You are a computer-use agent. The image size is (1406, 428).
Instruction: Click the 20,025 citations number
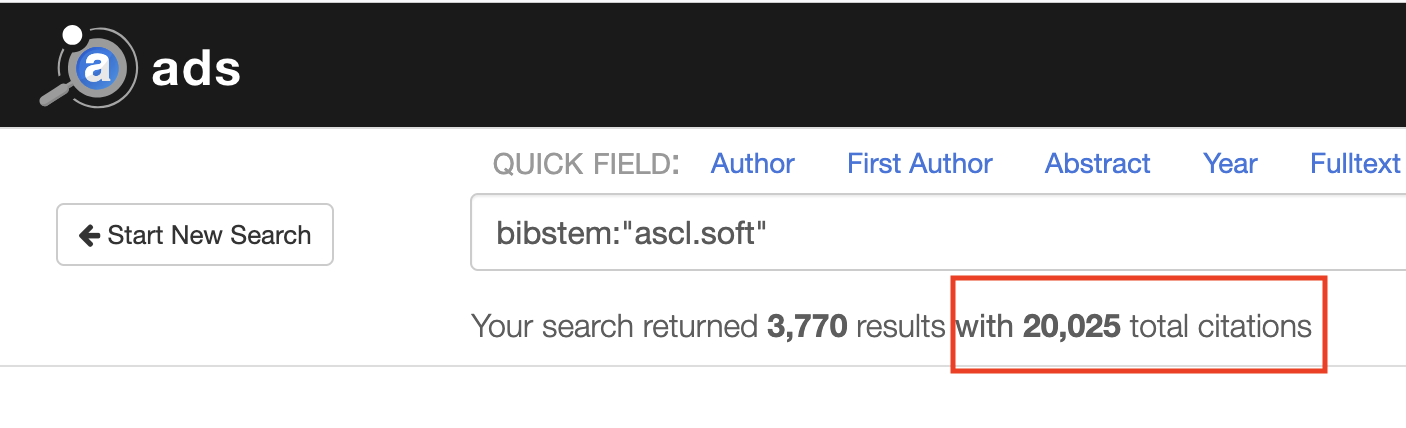coord(1071,326)
